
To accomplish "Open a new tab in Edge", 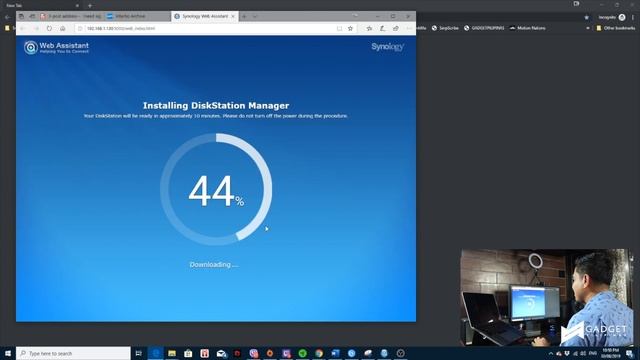I will (244, 16).
